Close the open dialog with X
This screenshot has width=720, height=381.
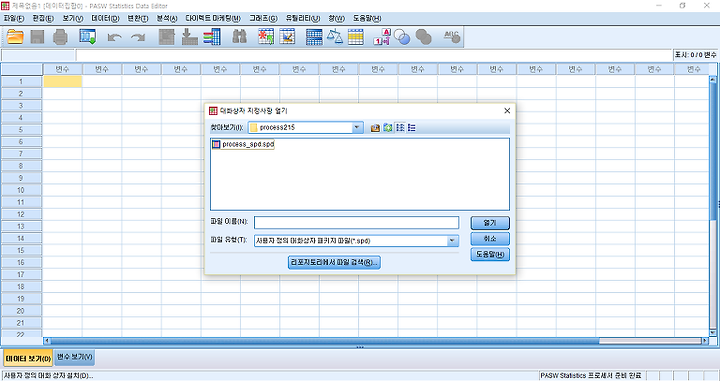[507, 111]
